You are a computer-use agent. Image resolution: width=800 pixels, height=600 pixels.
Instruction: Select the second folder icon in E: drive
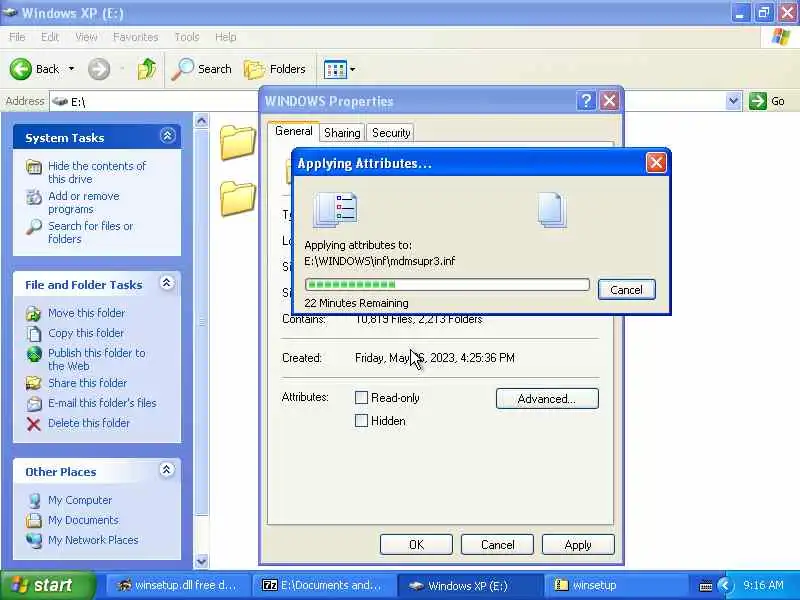238,198
